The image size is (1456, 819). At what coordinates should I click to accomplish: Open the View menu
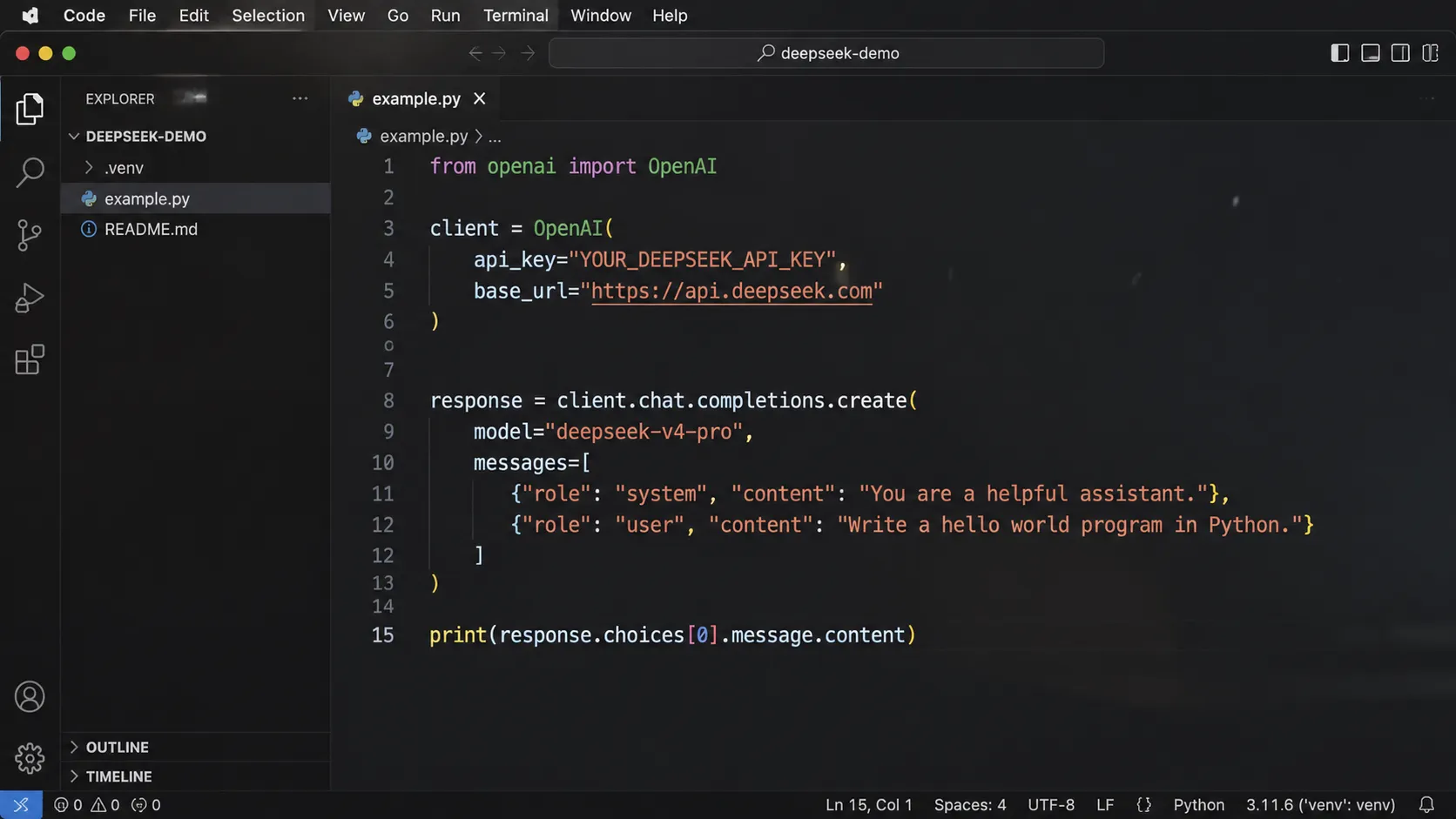(346, 16)
